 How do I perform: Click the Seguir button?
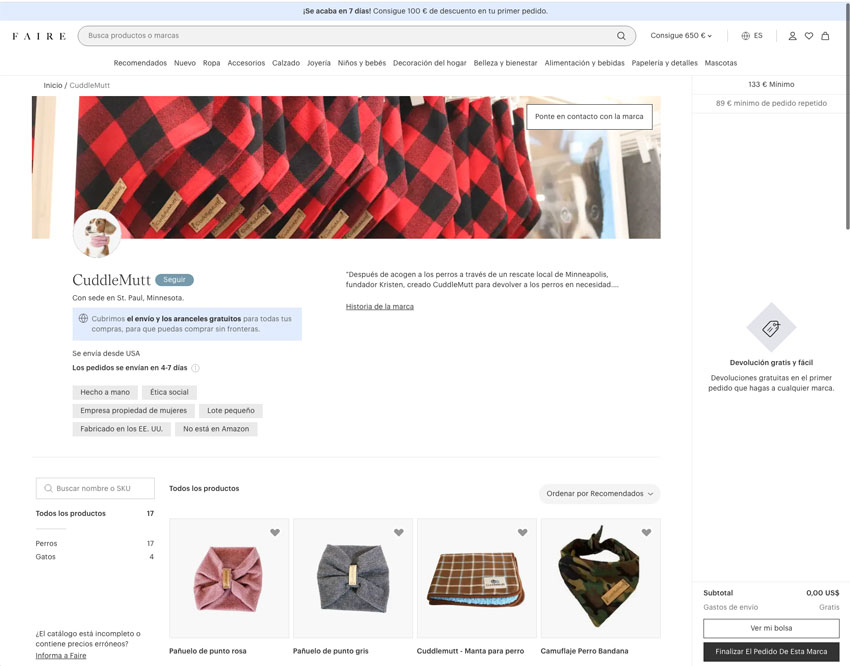tap(174, 280)
